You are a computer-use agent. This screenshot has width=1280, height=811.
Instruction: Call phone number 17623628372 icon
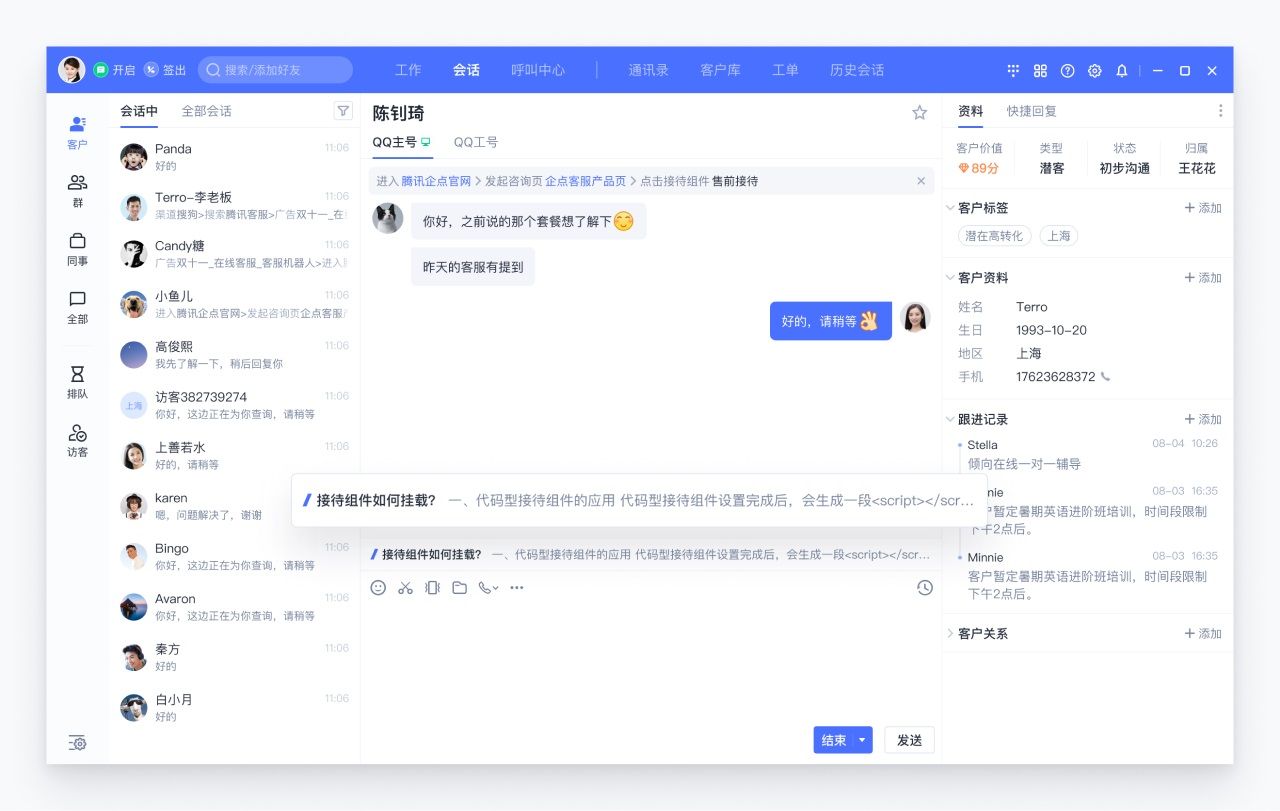click(1105, 377)
